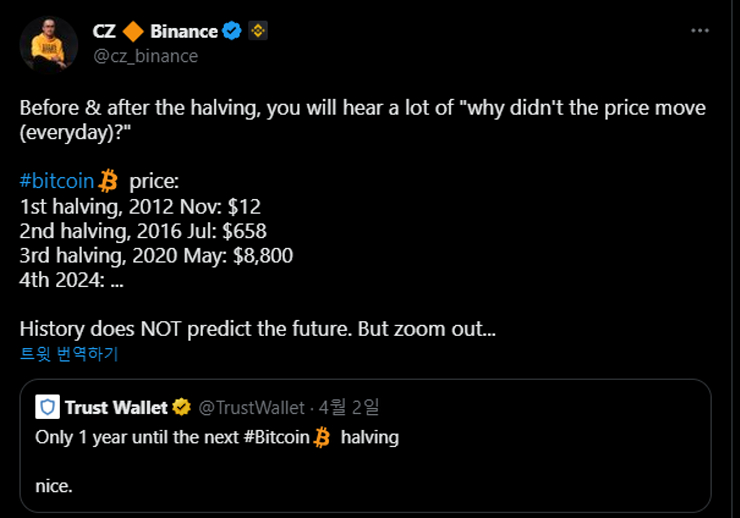Image resolution: width=740 pixels, height=518 pixels.
Task: Click Trust Wallet's gold verified badge
Action: (x=182, y=407)
